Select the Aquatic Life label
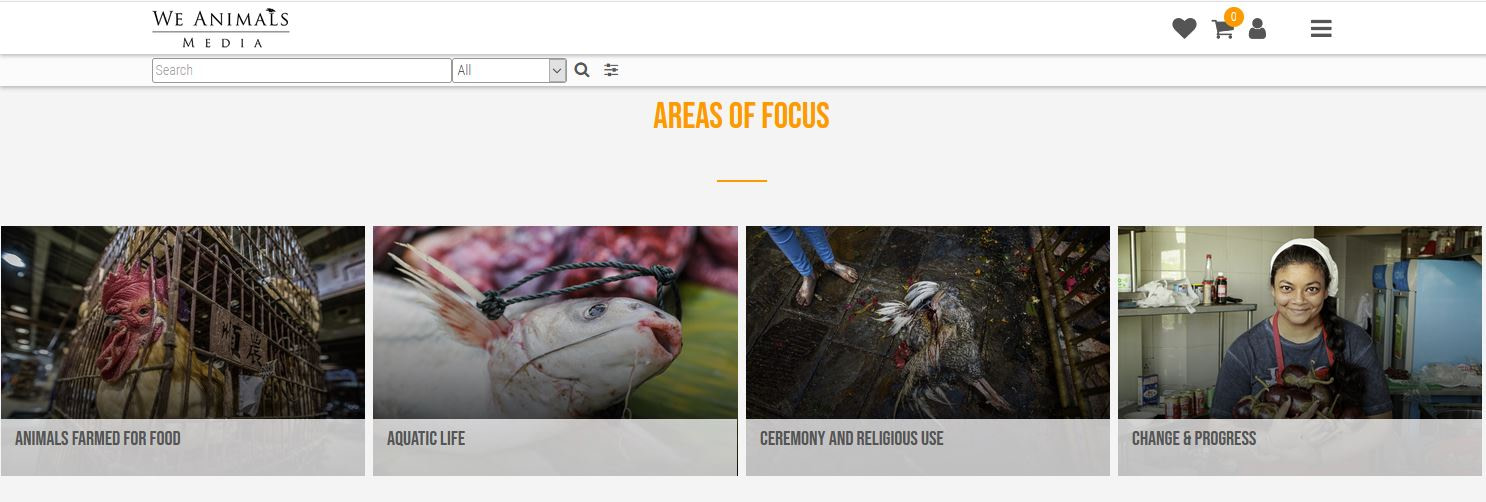The width and height of the screenshot is (1486, 502). click(426, 438)
